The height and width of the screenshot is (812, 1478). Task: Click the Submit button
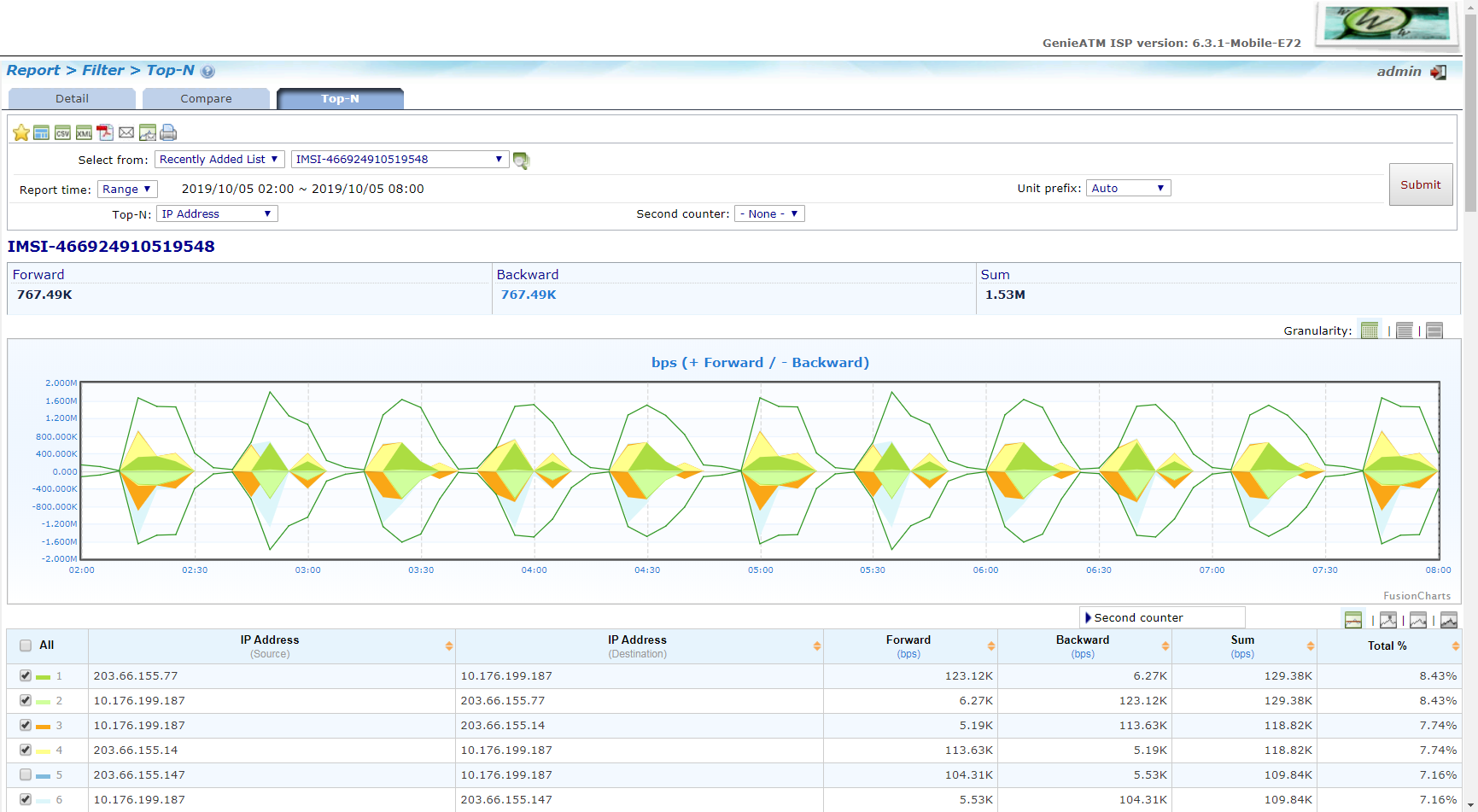click(x=1421, y=184)
